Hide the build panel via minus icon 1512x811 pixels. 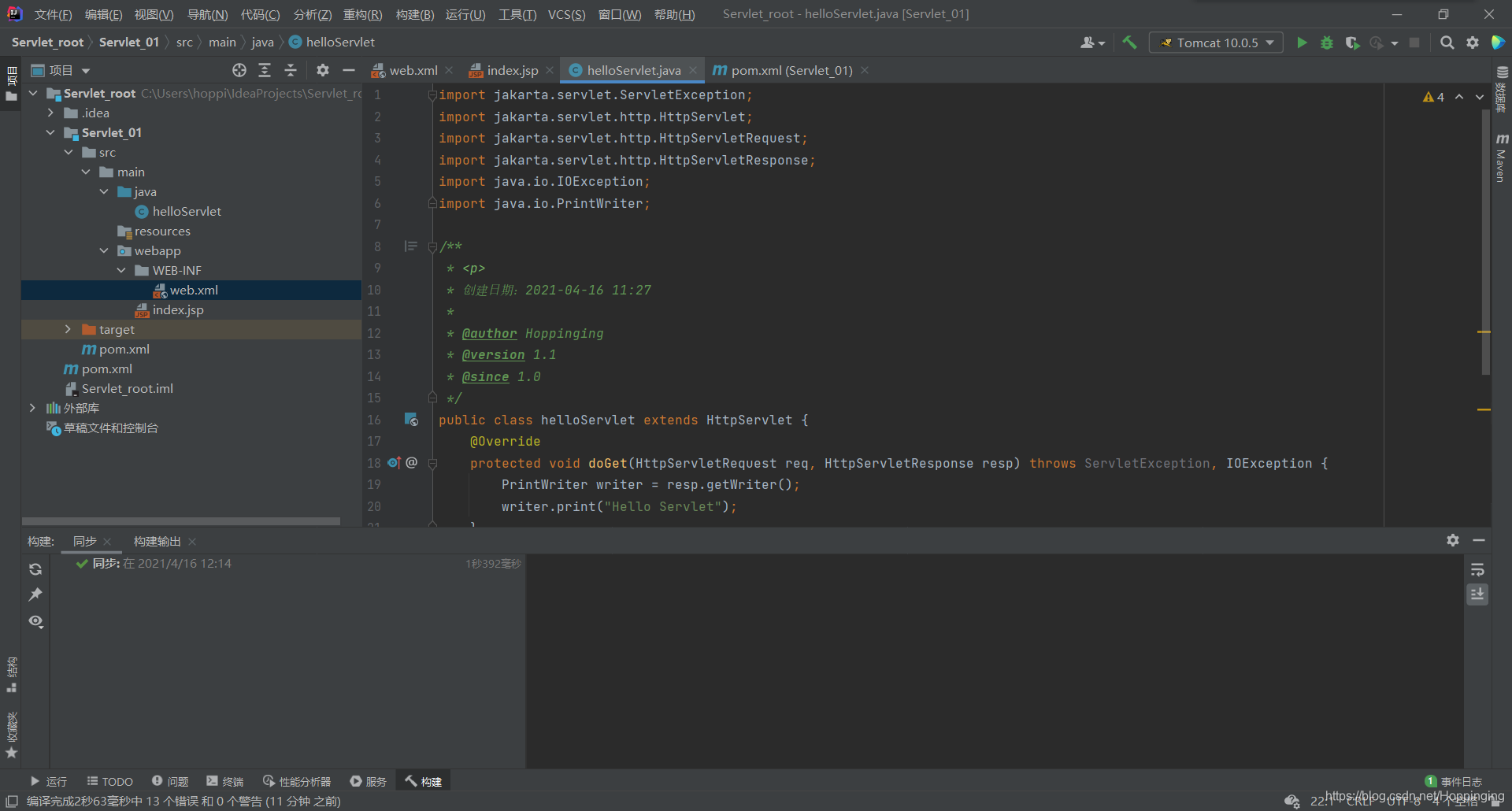click(1479, 540)
